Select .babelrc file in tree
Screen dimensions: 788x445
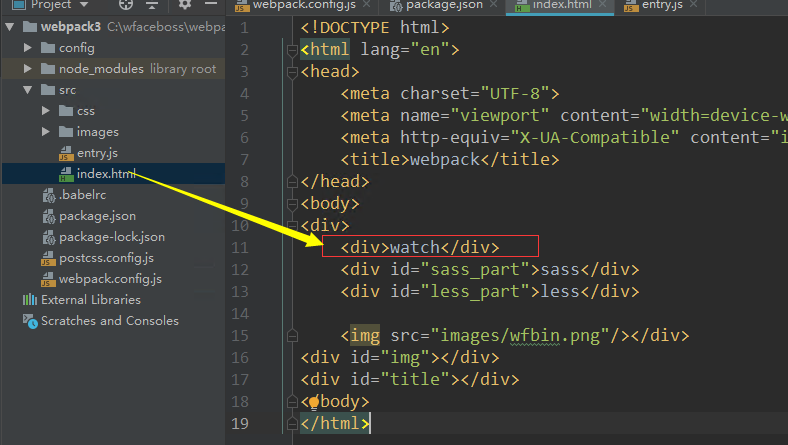82,195
